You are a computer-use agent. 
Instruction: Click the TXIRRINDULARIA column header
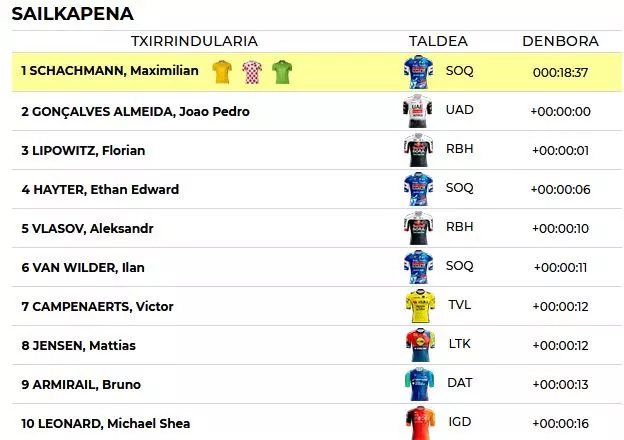point(194,41)
